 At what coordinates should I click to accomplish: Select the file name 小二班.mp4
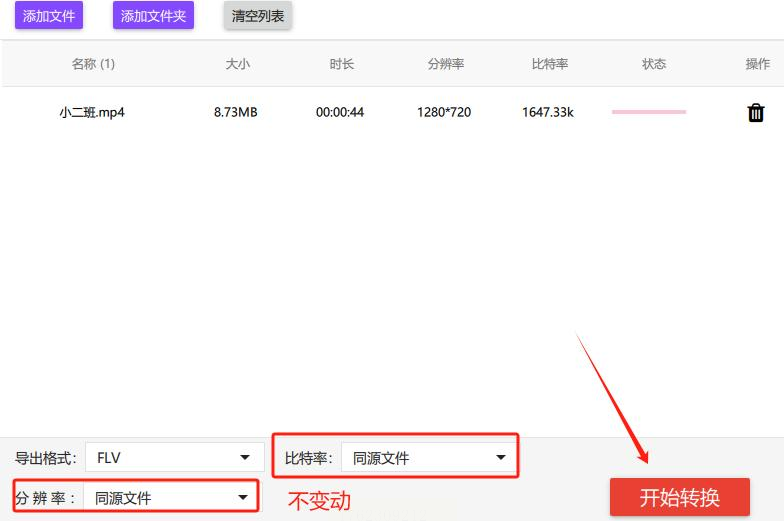pyautogui.click(x=92, y=112)
